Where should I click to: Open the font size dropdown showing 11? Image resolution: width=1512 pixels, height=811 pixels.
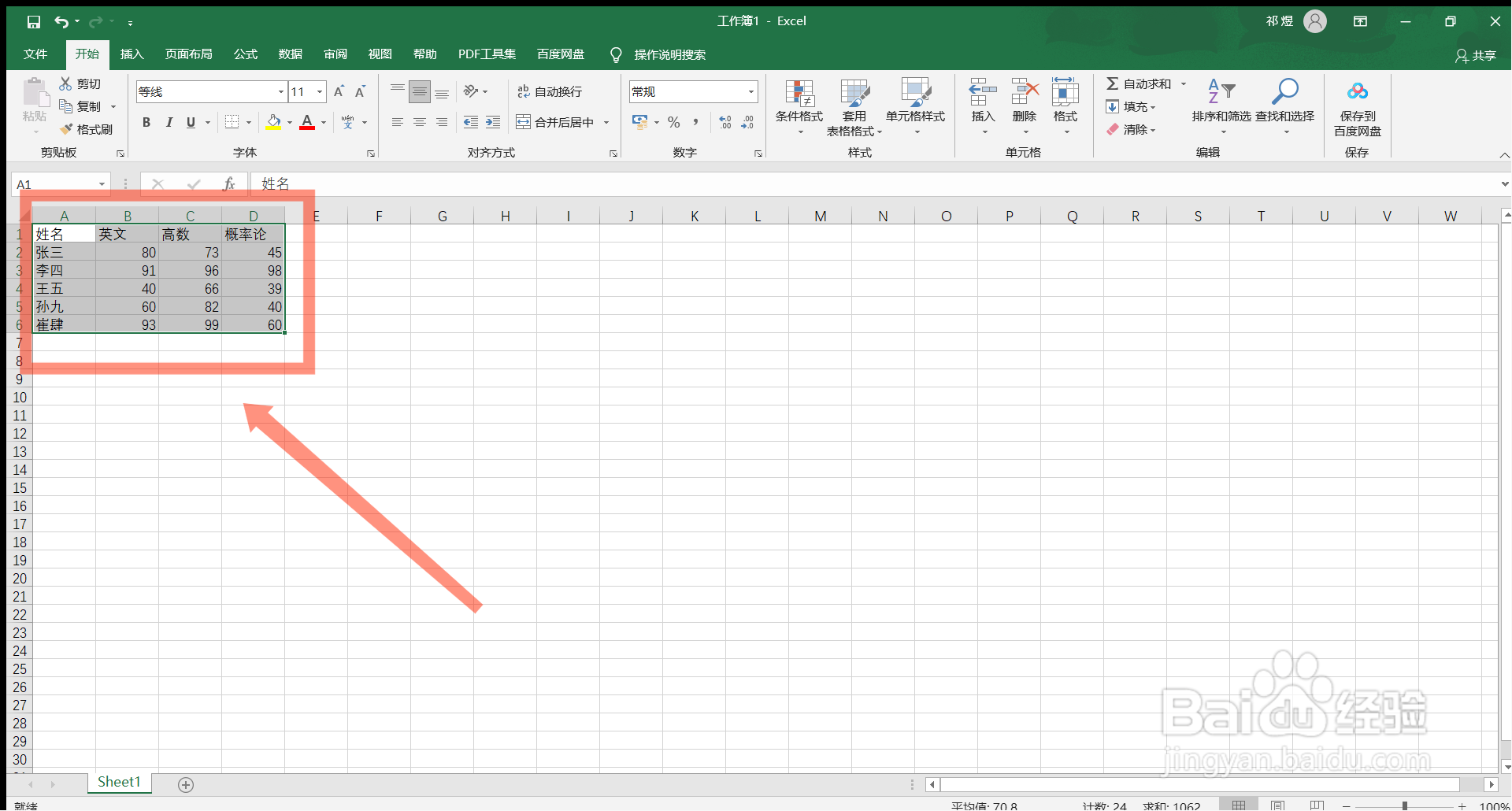click(320, 92)
